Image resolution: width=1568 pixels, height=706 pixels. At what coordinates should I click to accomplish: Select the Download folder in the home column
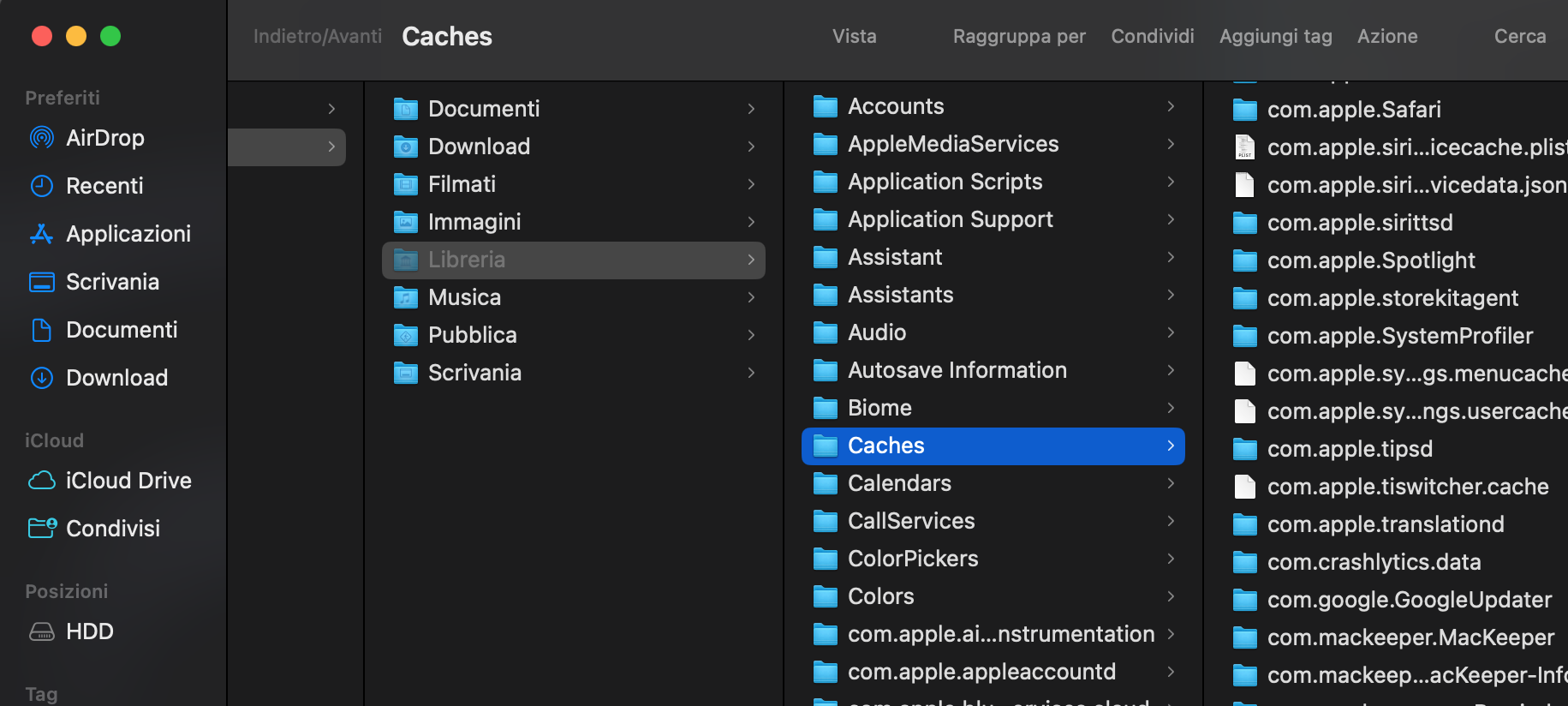pyautogui.click(x=574, y=147)
